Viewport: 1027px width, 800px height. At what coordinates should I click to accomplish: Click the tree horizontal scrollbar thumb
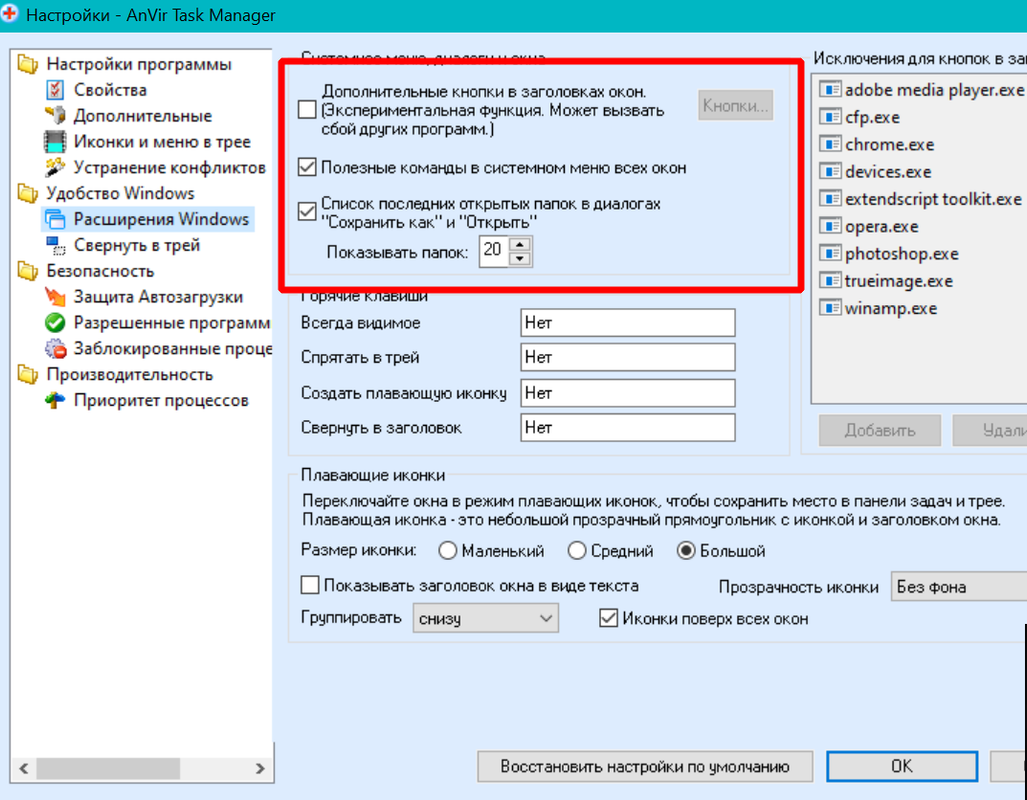(x=108, y=769)
